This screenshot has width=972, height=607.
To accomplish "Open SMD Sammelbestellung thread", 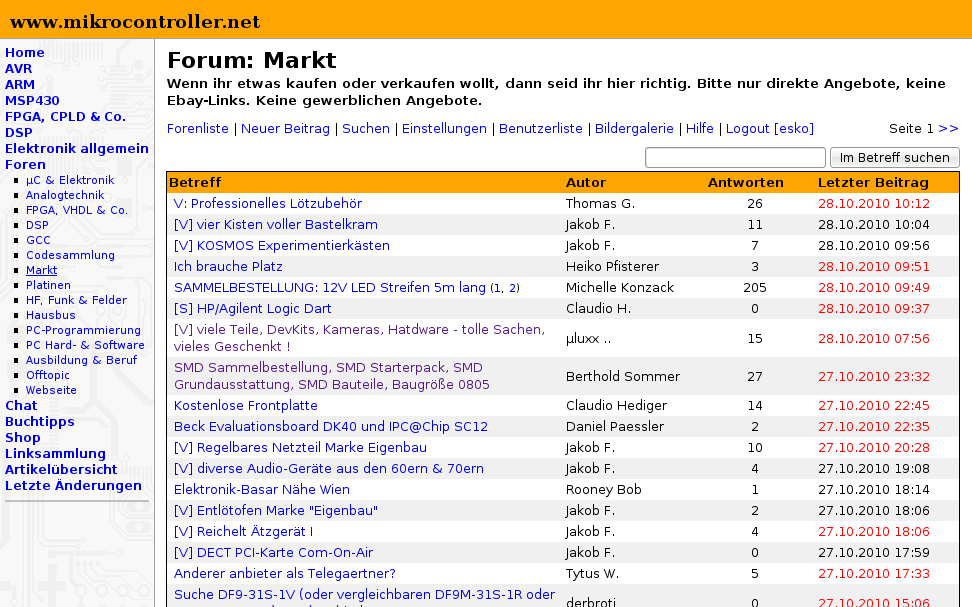I will click(x=332, y=376).
